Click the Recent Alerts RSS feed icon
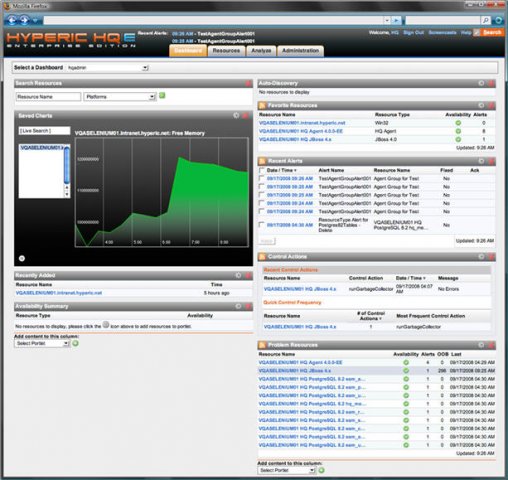 262,161
